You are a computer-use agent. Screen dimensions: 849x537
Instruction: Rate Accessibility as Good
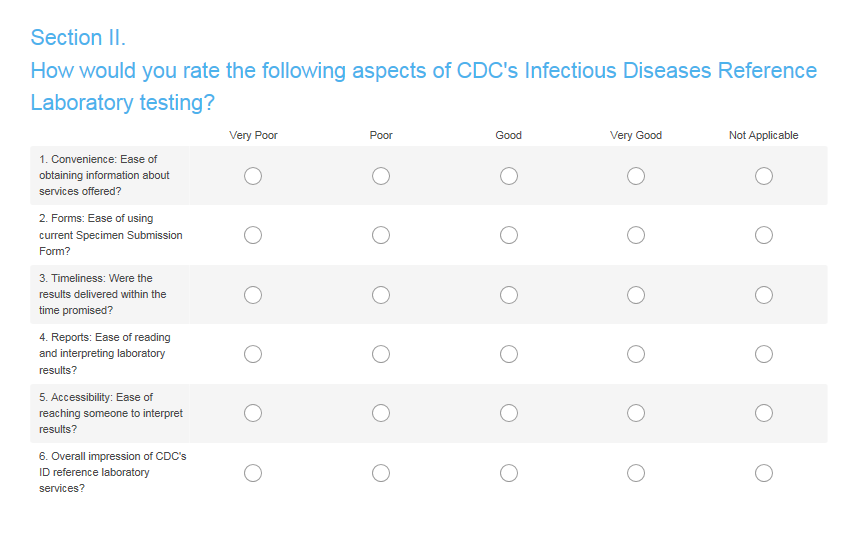509,413
